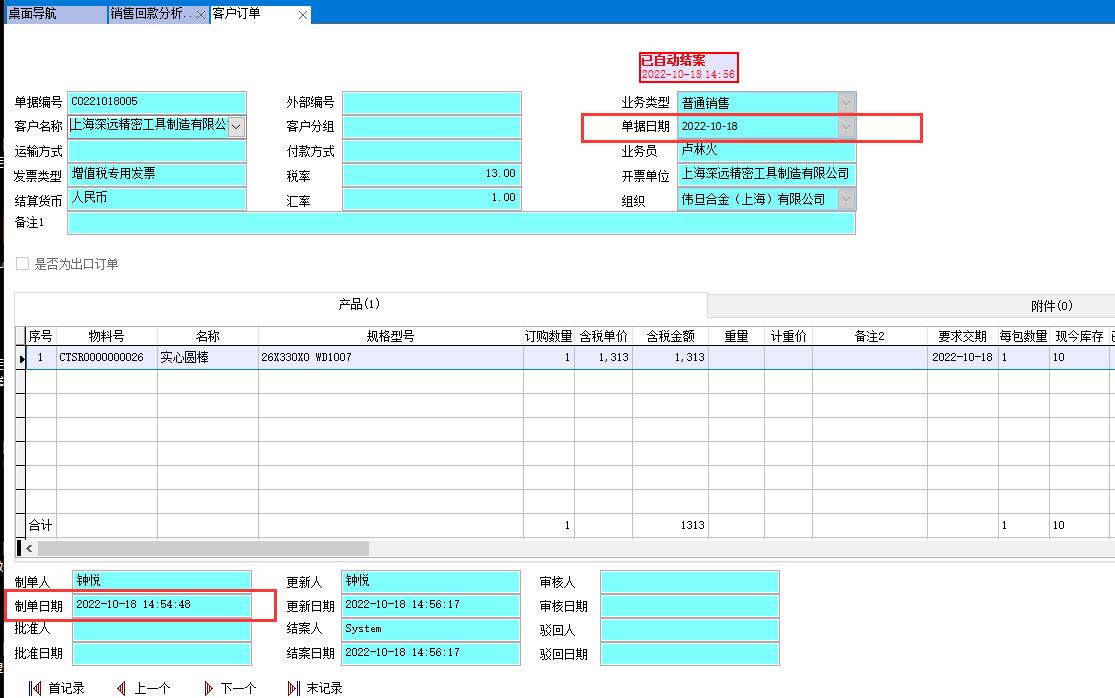Close the 销售回款分析 tab

coord(201,15)
